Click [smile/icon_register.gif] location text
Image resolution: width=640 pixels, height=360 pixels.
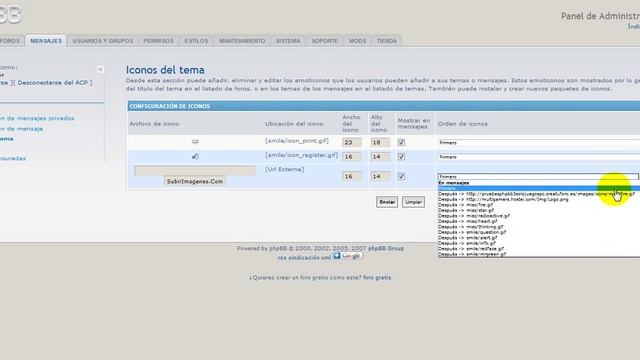pyautogui.click(x=301, y=155)
